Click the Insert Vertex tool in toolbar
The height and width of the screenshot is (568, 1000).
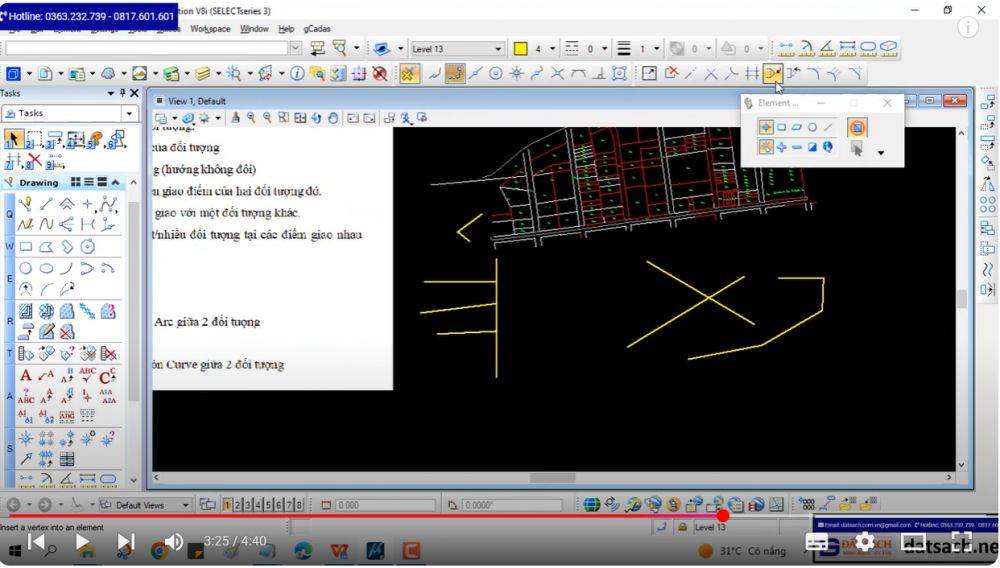tap(772, 73)
